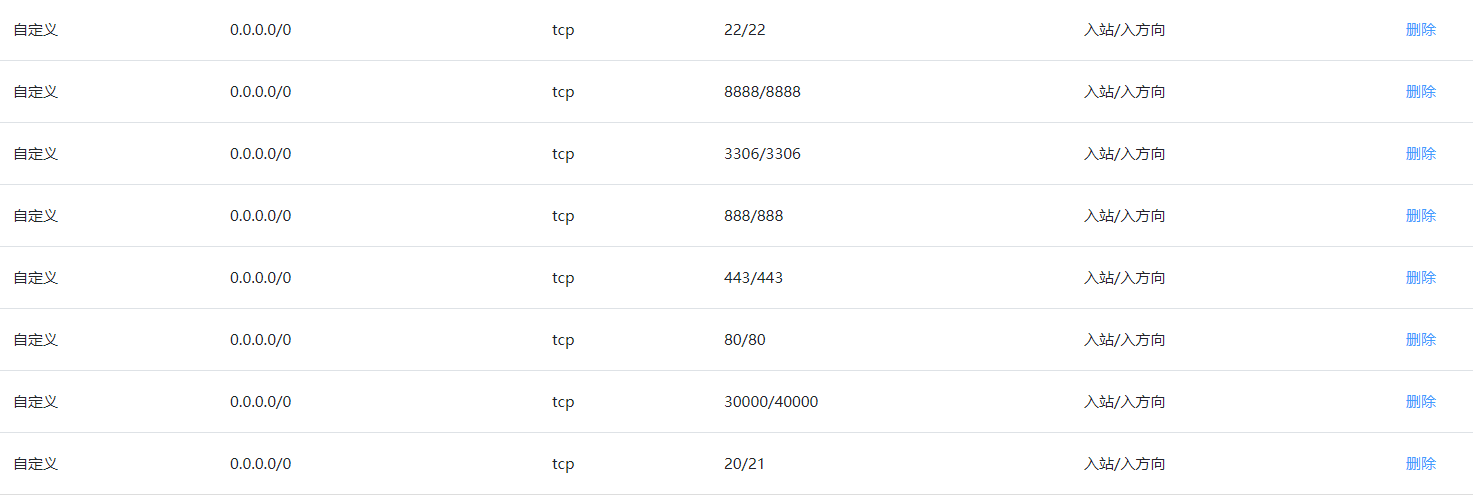This screenshot has height=496, width=1473.
Task: Remove the 8888/8888 port rule via 删除
Action: click(x=1421, y=92)
